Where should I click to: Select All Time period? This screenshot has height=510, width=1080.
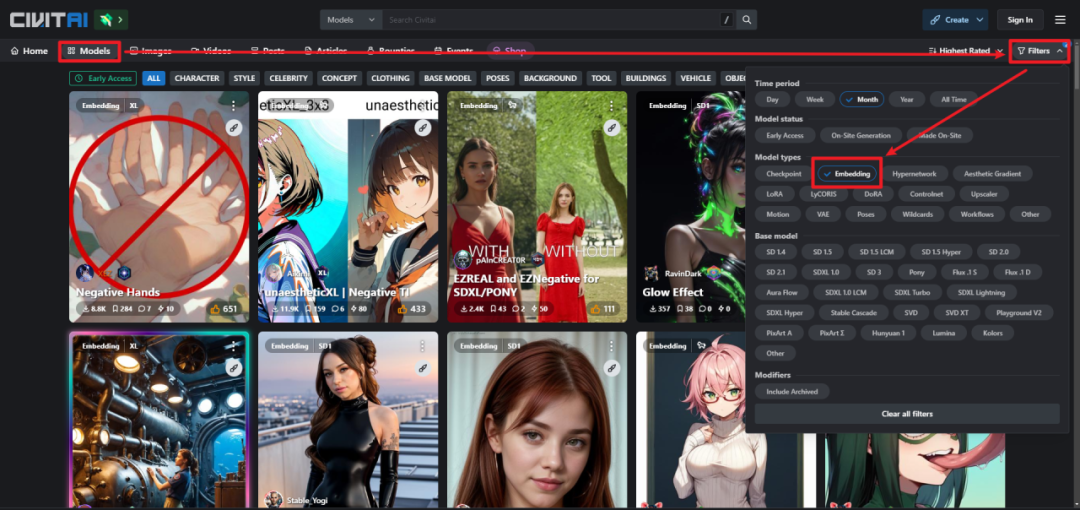(x=953, y=99)
